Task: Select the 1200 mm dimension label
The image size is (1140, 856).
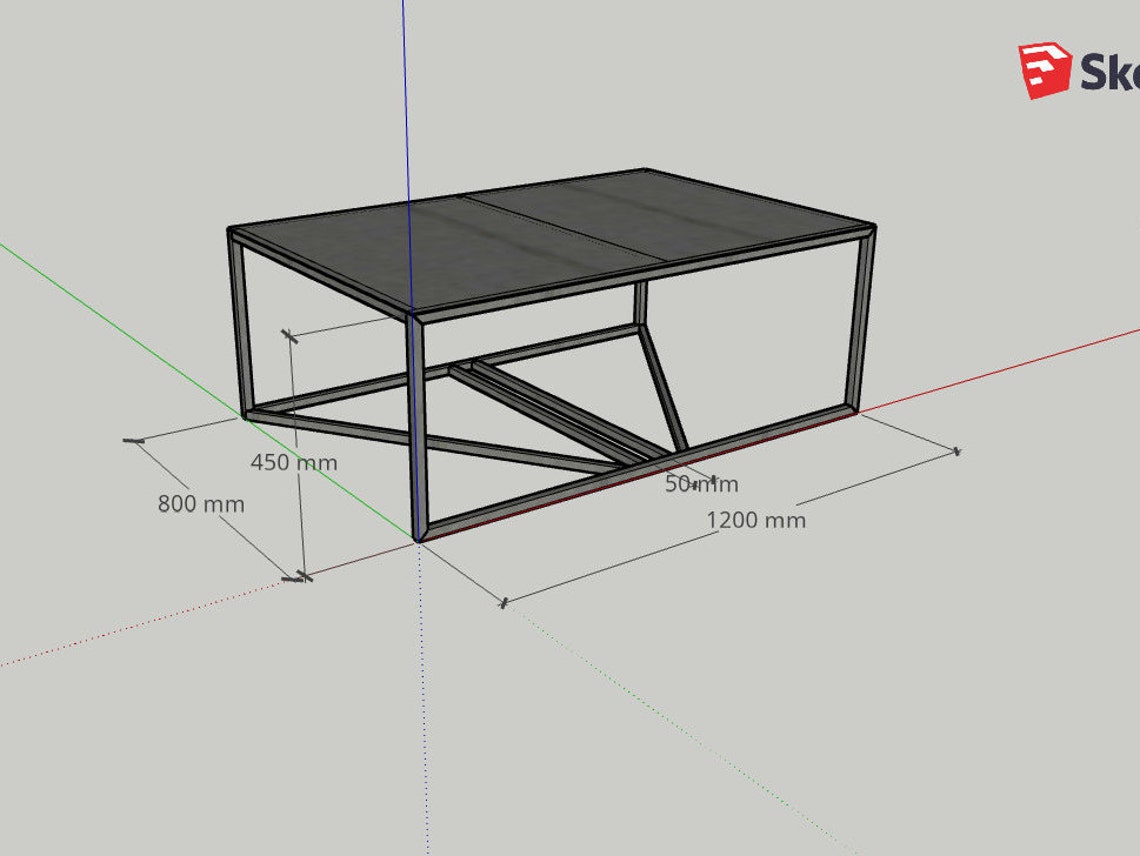Action: 757,518
